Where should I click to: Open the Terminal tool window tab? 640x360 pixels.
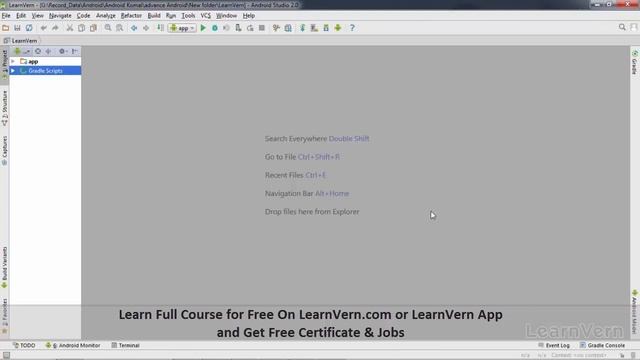coord(126,345)
